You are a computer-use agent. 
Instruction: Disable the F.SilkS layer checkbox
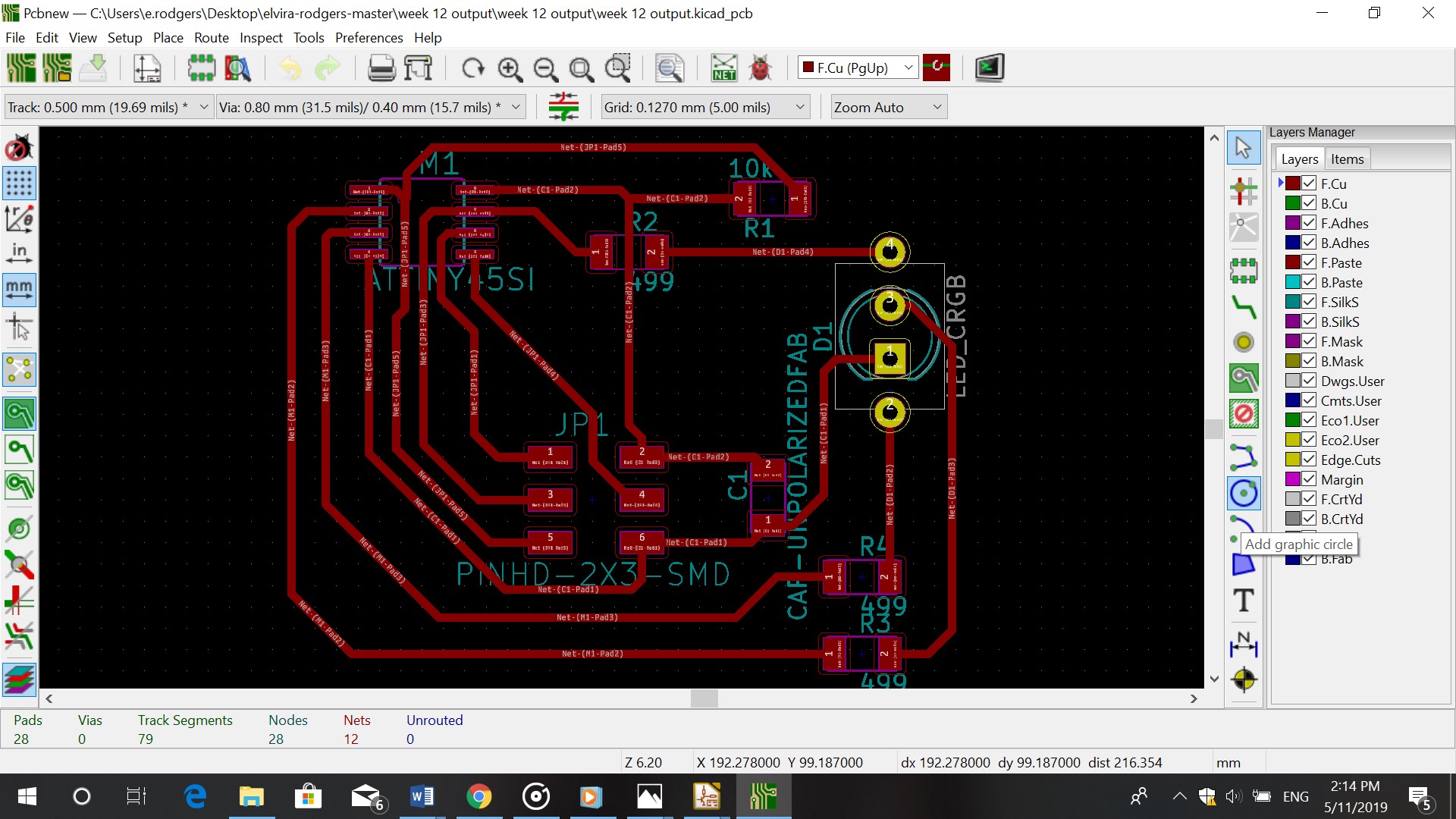click(x=1309, y=302)
